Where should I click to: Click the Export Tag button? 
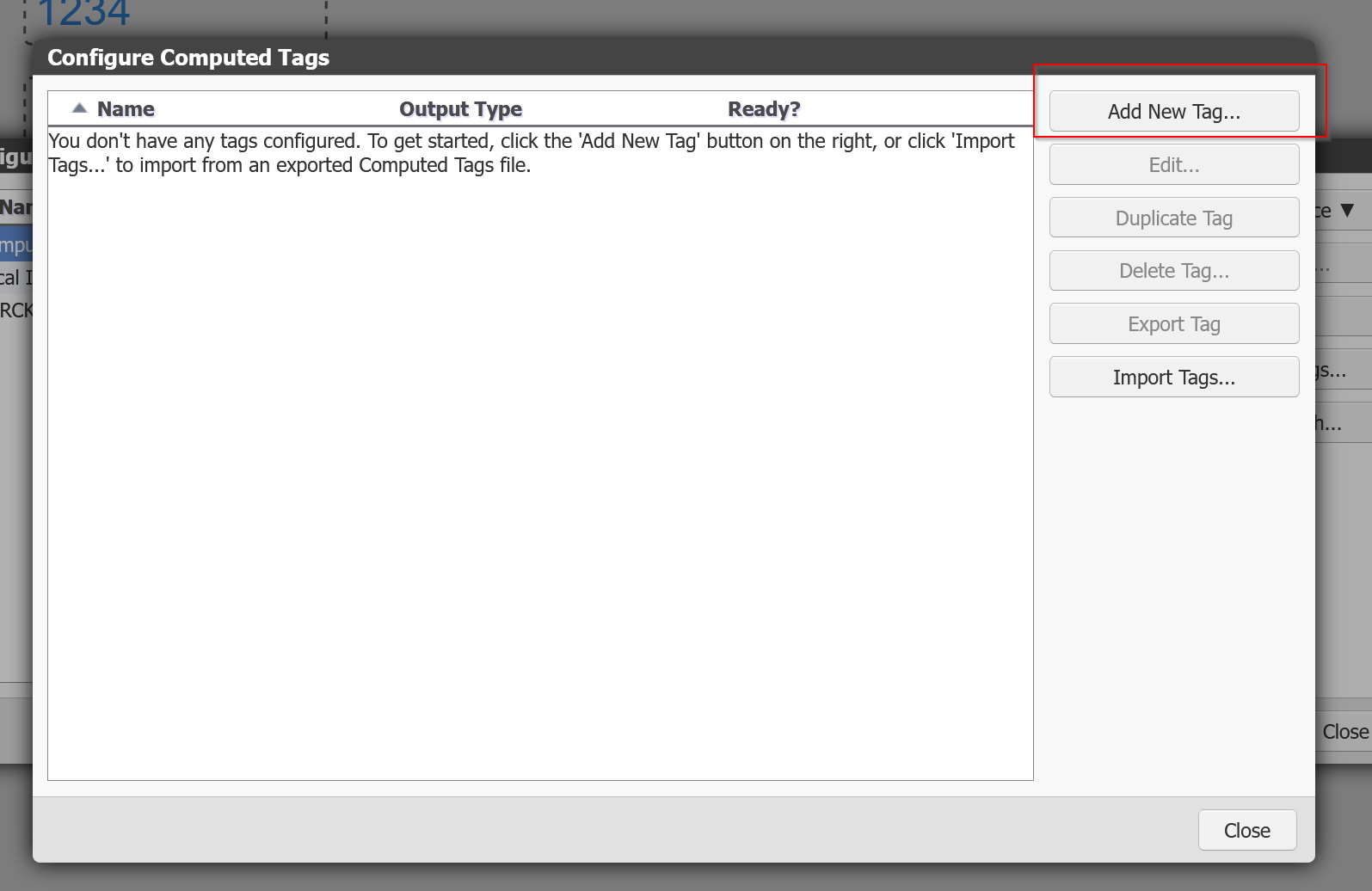click(1174, 324)
